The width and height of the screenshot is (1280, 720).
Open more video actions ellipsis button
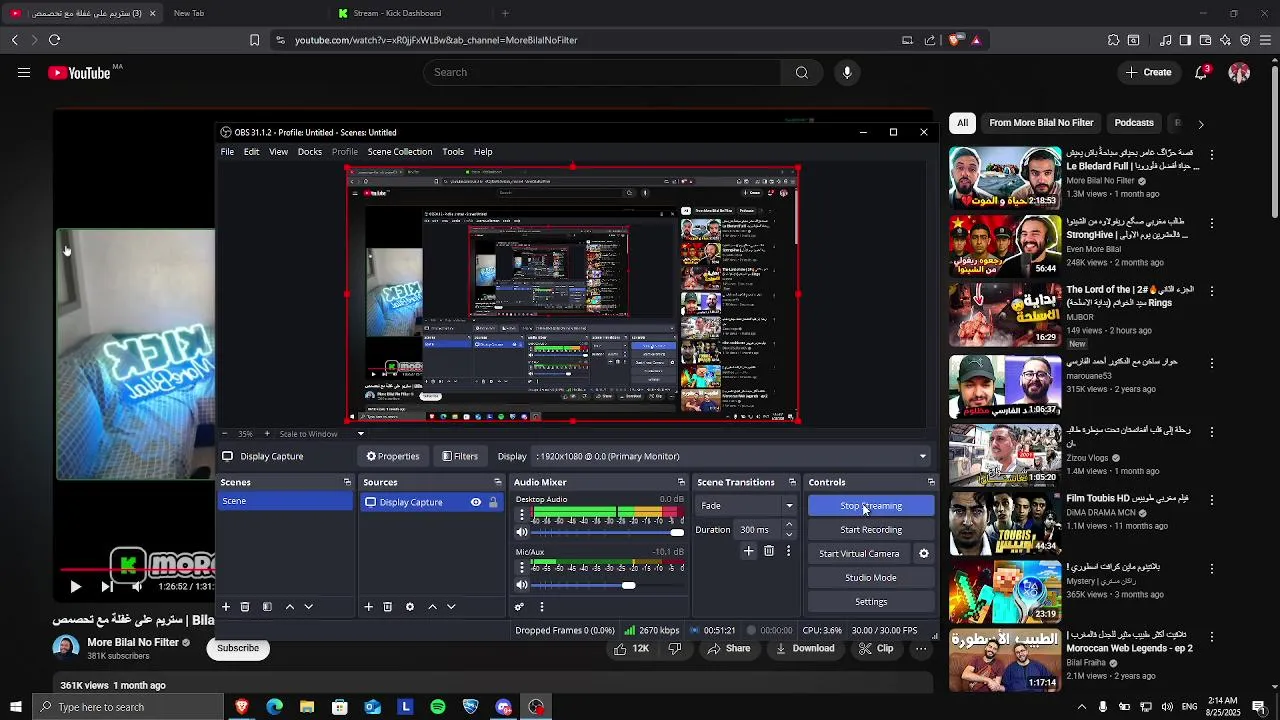pos(921,648)
